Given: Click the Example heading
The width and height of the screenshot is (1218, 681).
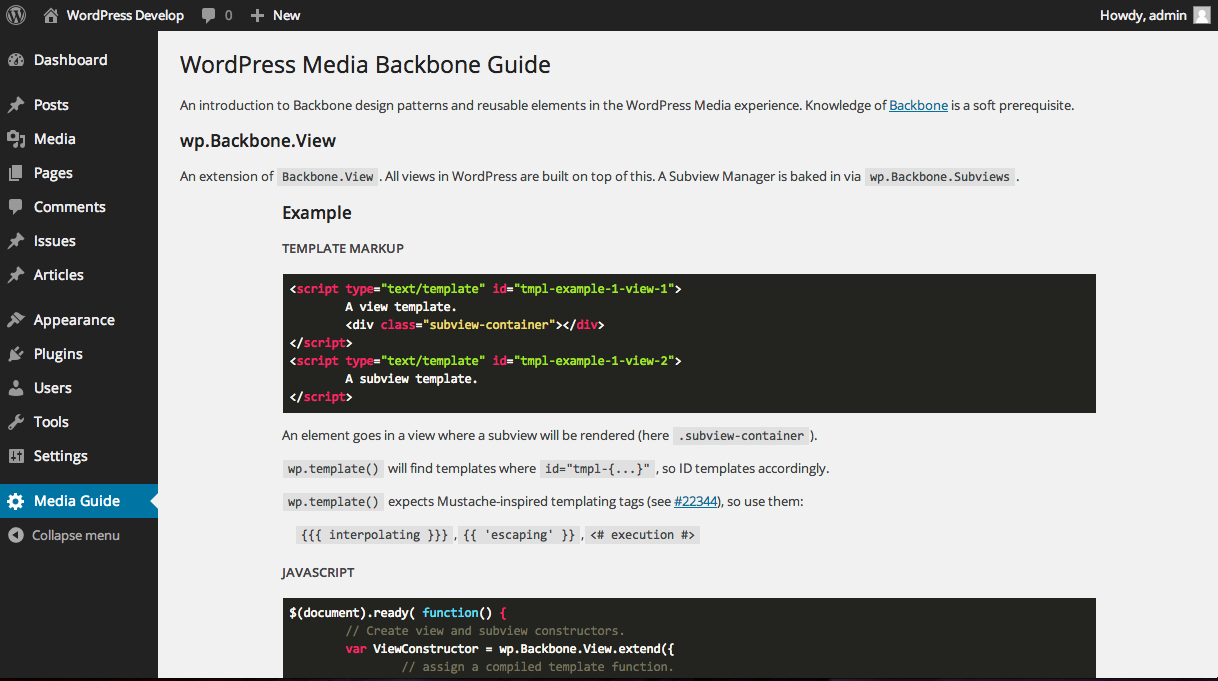Looking at the screenshot, I should (x=317, y=213).
